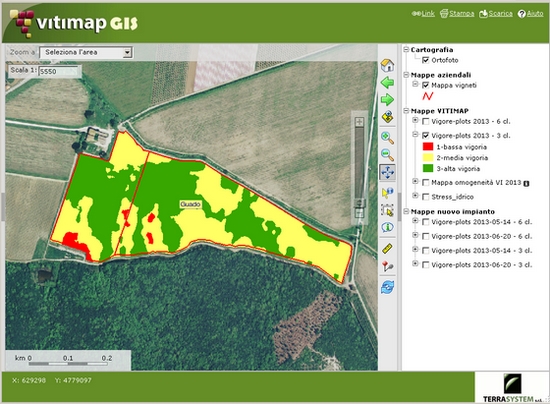550x404 pixels.
Task: Click the Guado label on the map
Action: (190, 204)
